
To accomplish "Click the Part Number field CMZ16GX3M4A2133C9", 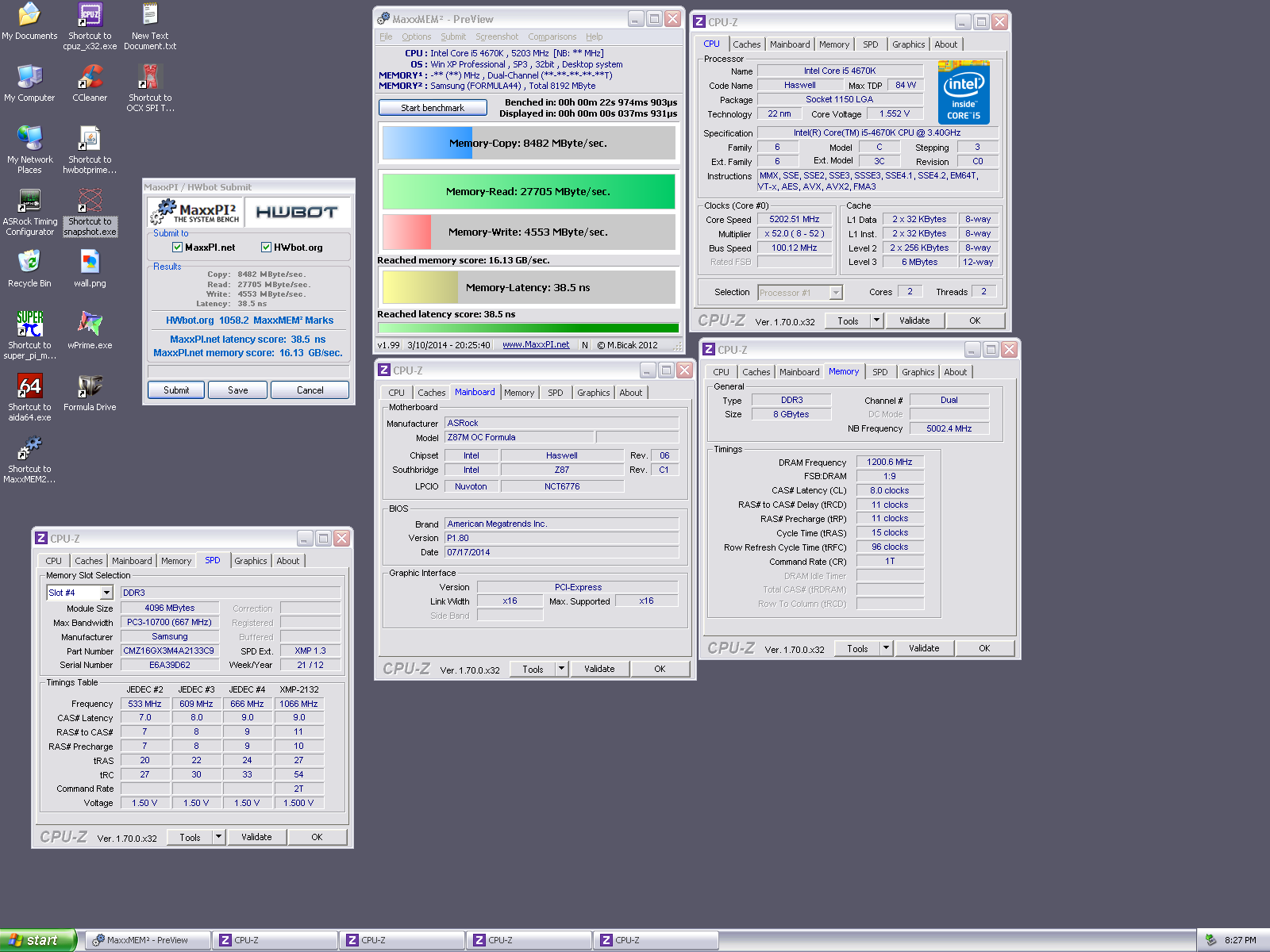I will [169, 651].
